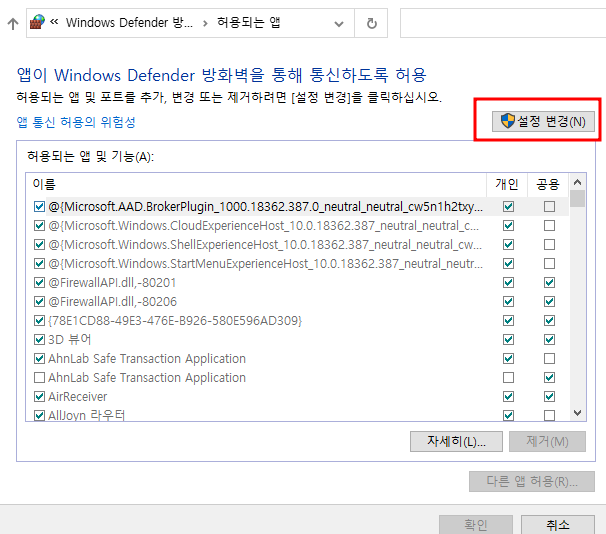Viewport: 606px width, 534px height.
Task: Select @{Microsoft.Windows.ShellExperienceHost row text
Action: click(265, 245)
